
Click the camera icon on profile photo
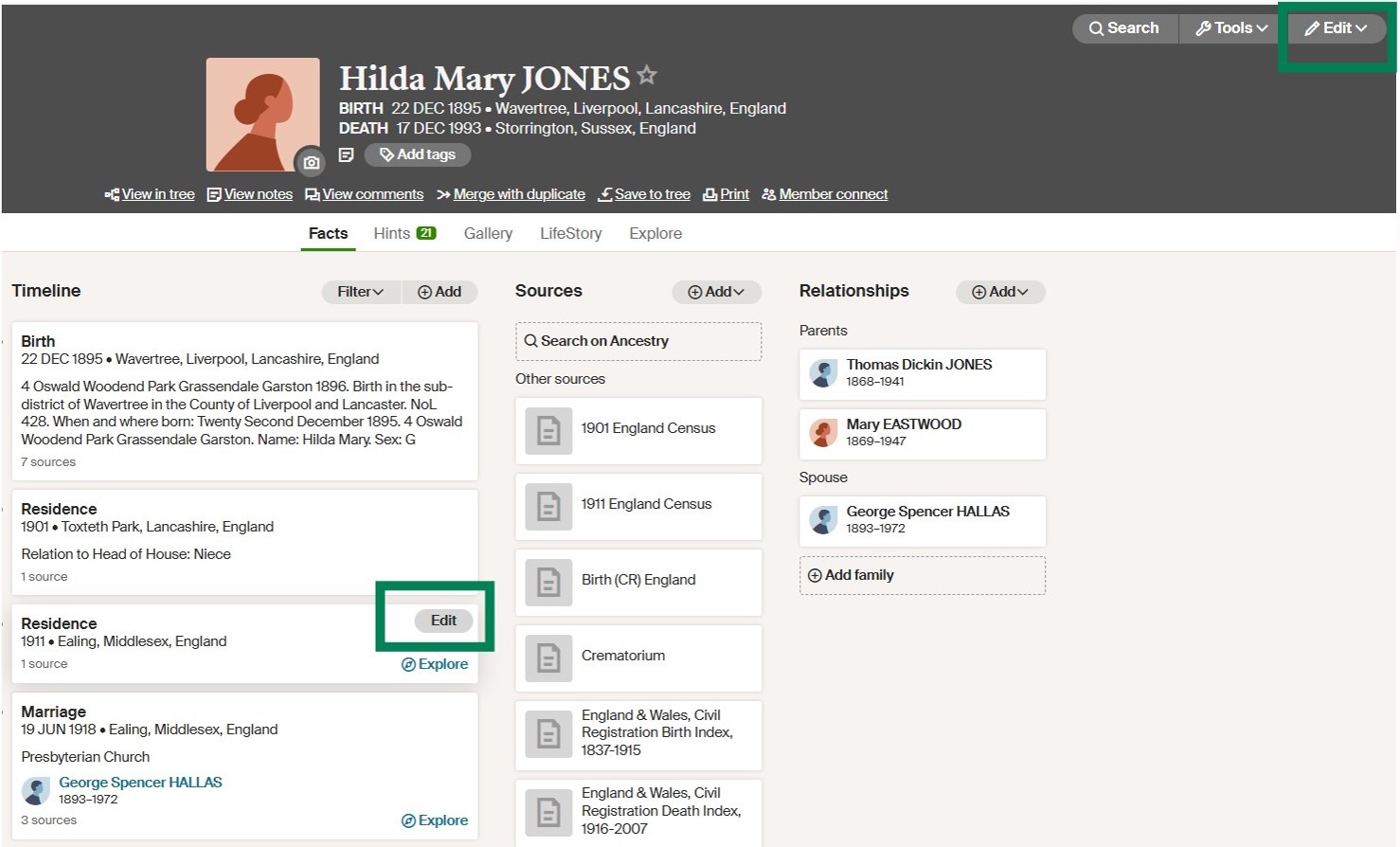tap(311, 163)
